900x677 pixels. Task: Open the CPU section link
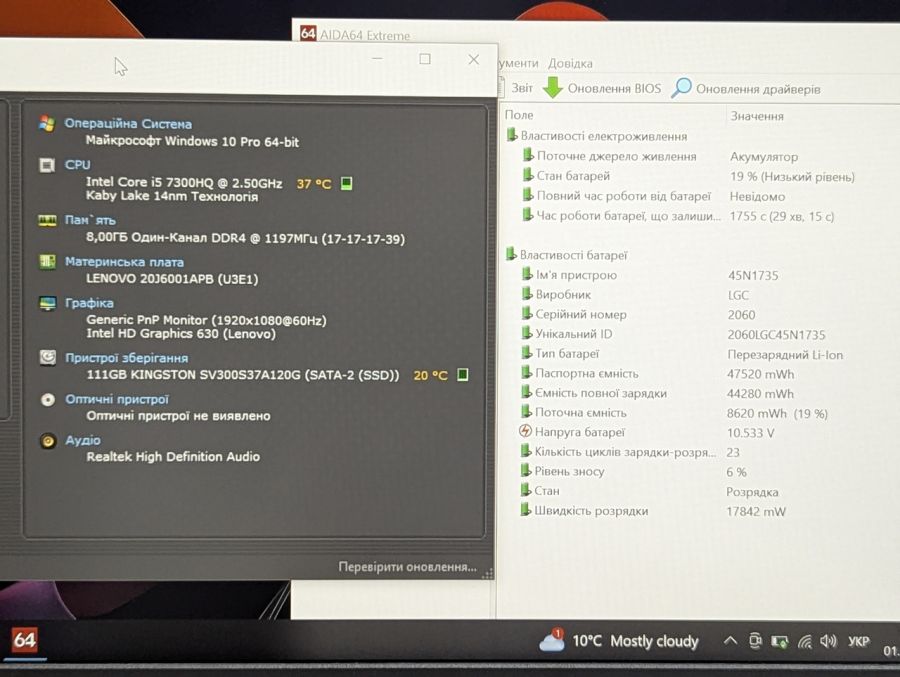(x=77, y=165)
